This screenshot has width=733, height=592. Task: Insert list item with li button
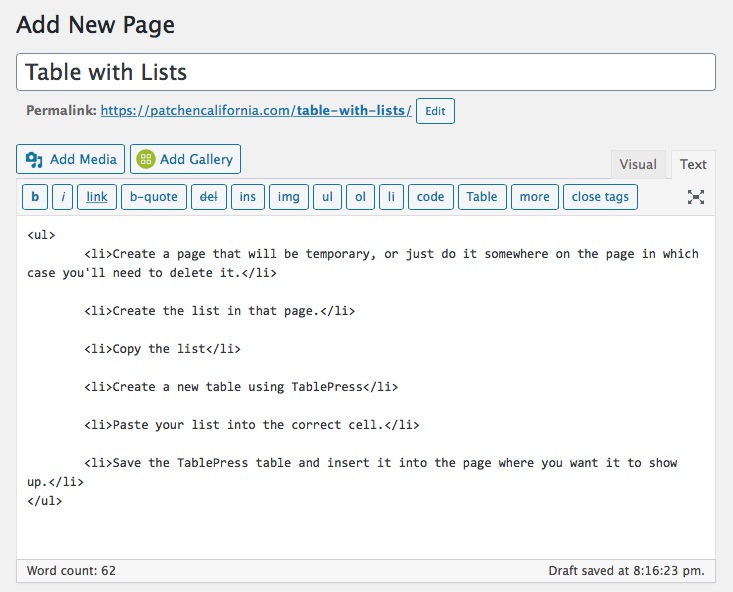coord(391,197)
